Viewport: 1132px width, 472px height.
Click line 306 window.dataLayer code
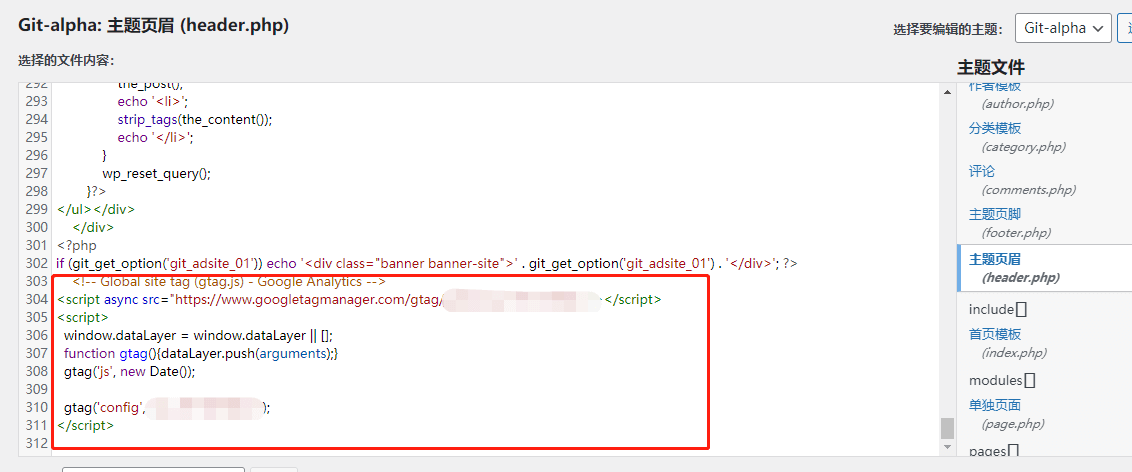tap(198, 336)
